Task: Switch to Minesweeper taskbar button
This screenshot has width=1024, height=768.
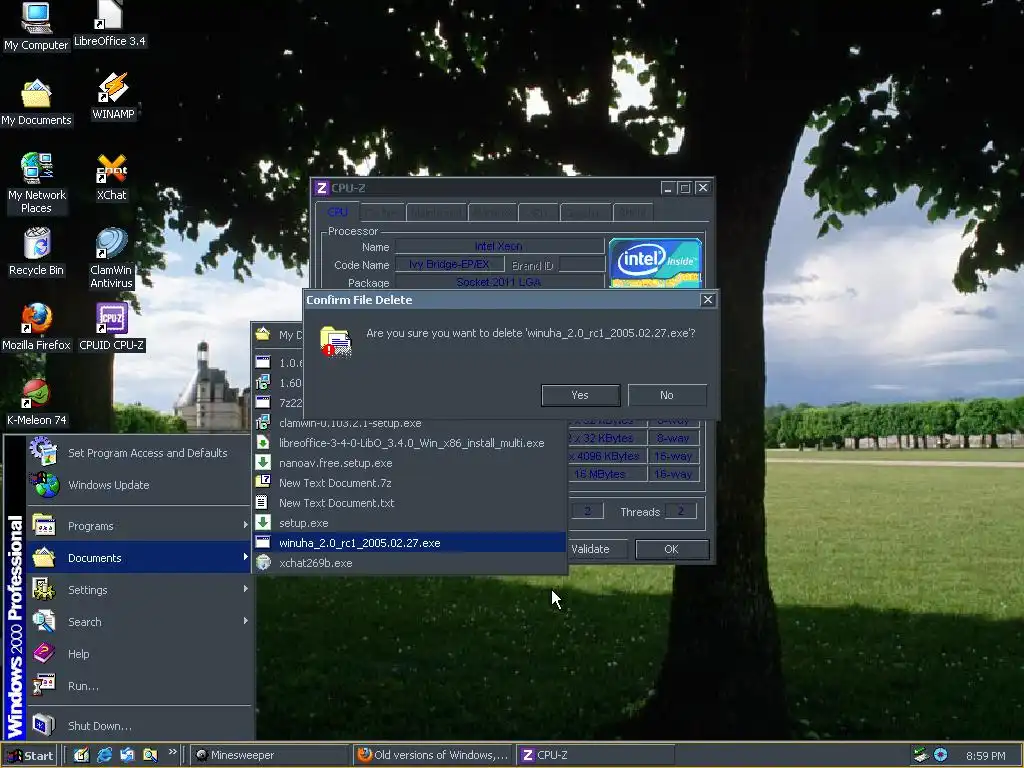Action: pyautogui.click(x=270, y=755)
